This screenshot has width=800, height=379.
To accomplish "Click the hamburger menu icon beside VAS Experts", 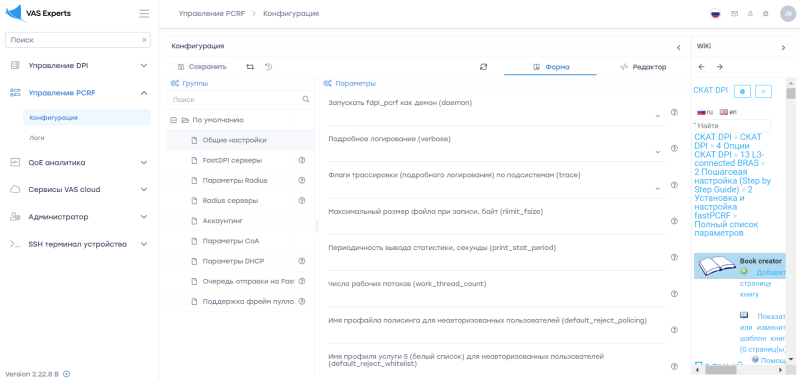I will point(144,14).
